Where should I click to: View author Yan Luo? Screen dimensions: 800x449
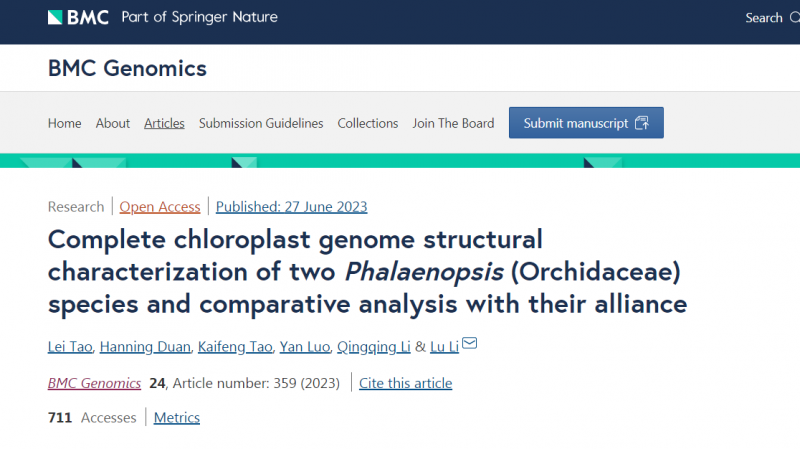(302, 345)
